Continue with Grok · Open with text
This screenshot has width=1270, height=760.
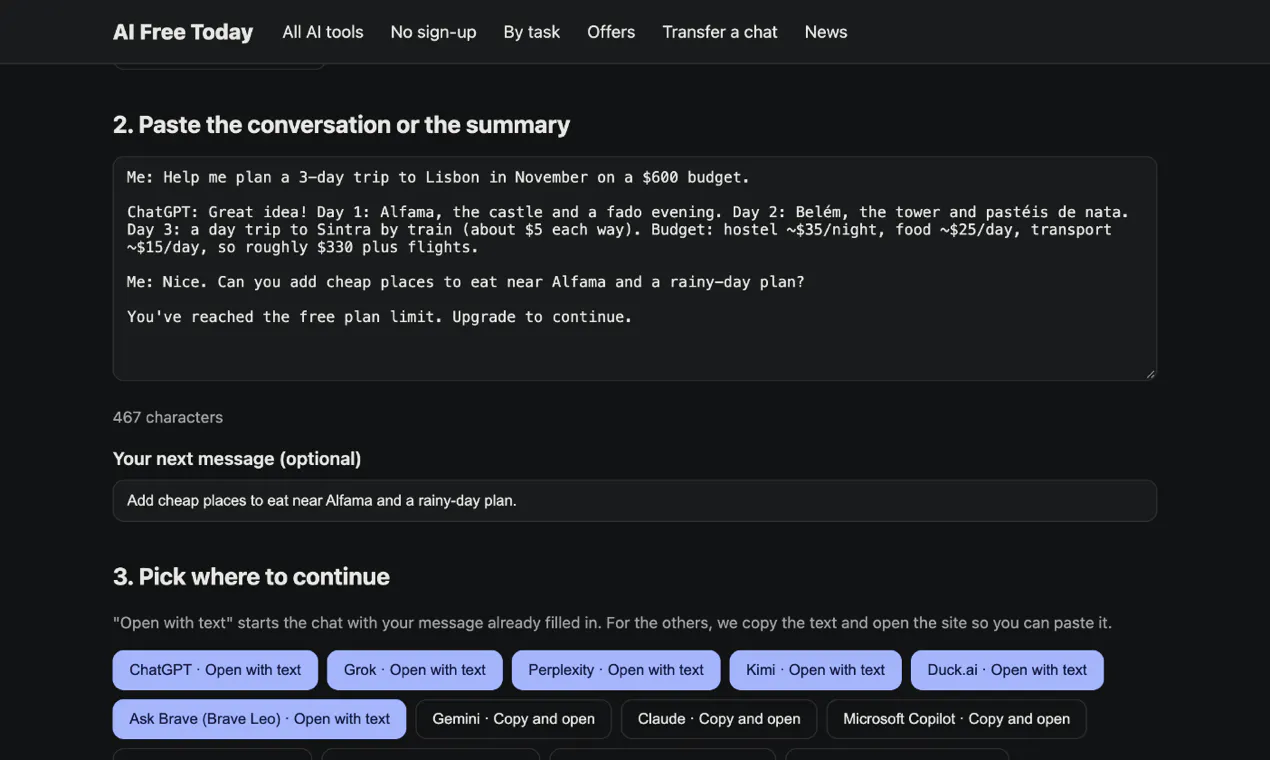click(x=415, y=670)
